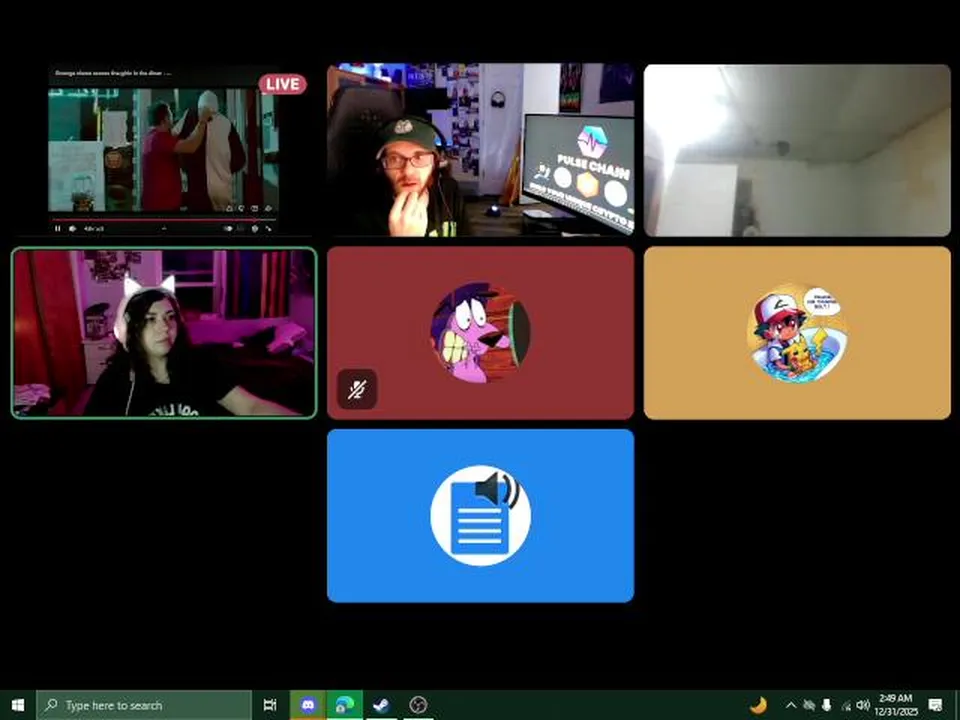Click the red LIVE badge

[x=282, y=84]
